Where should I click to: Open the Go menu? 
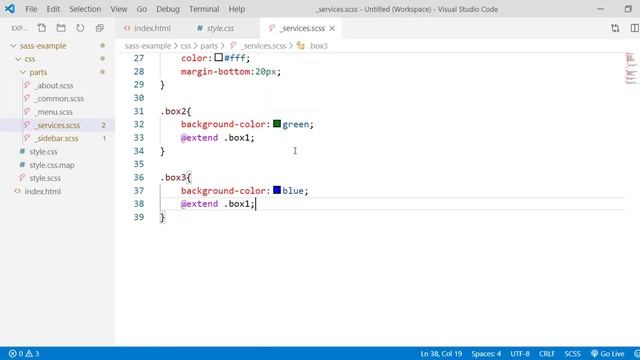coord(142,9)
